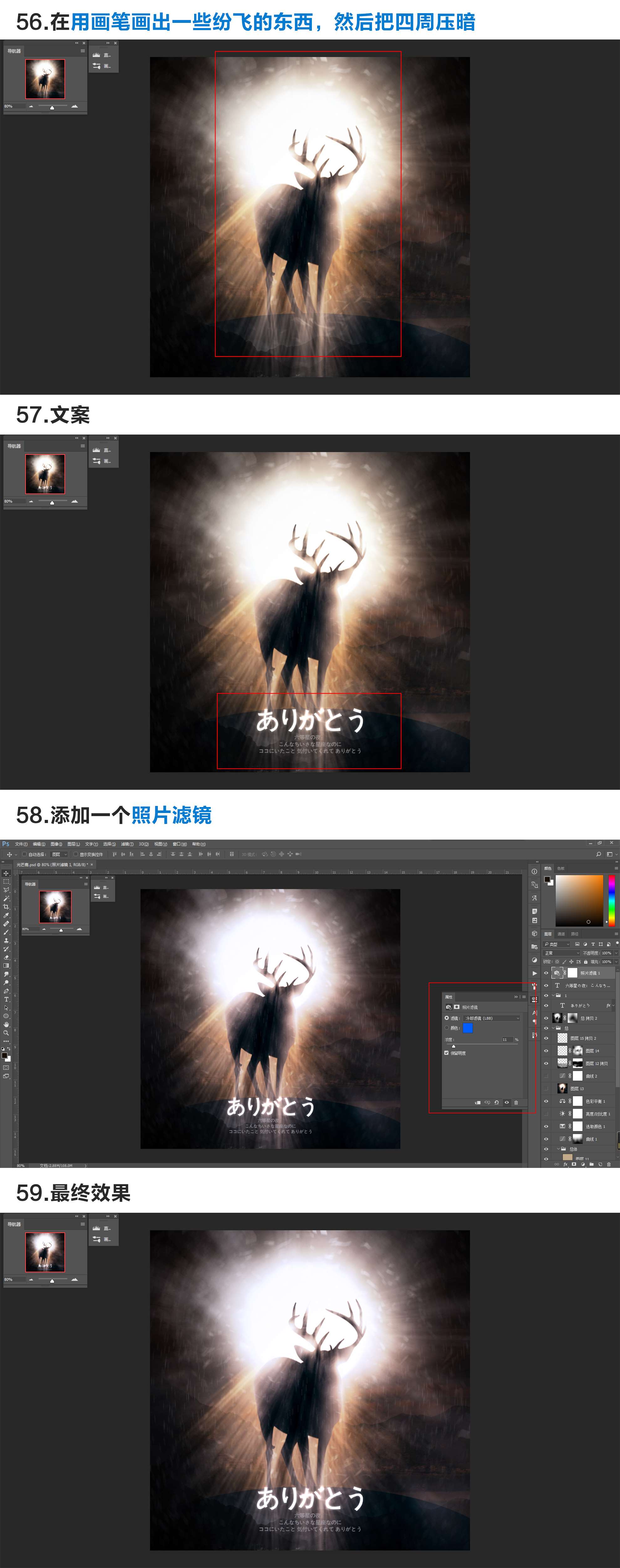Click the rainbow hue slider in Color panel
Image resolution: width=620 pixels, height=1568 pixels.
coord(612,901)
